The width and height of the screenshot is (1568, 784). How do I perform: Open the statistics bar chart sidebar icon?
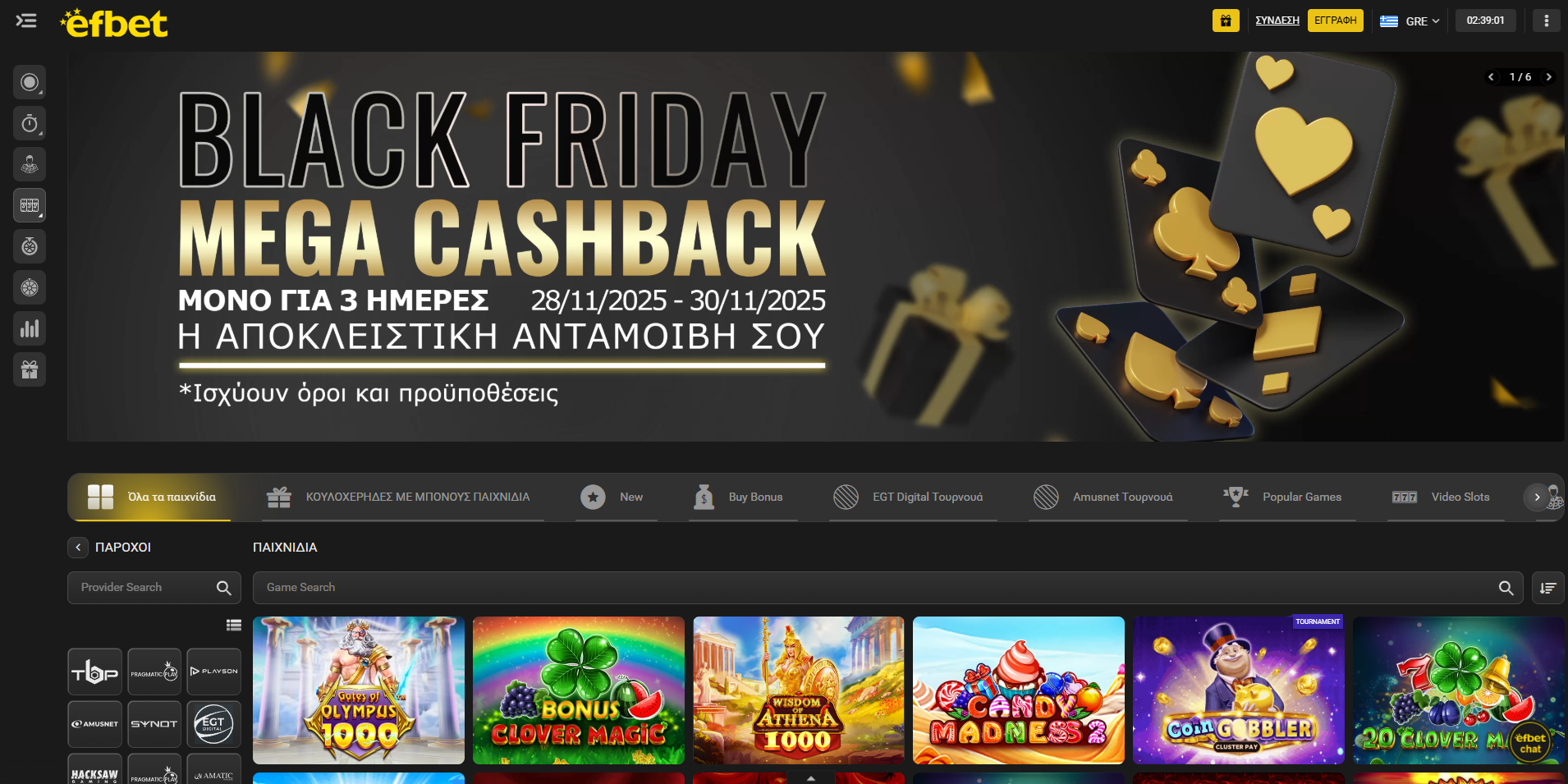click(x=30, y=328)
